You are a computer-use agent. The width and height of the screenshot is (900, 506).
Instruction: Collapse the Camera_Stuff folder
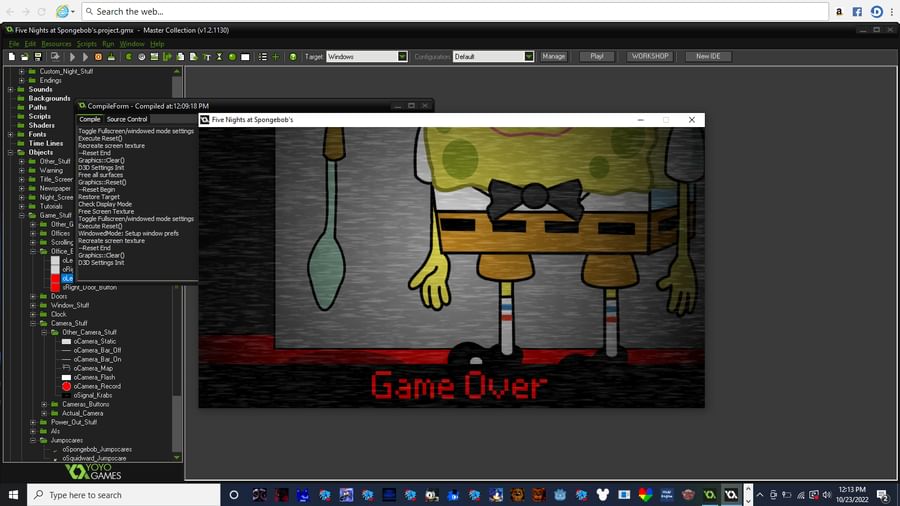(x=33, y=324)
